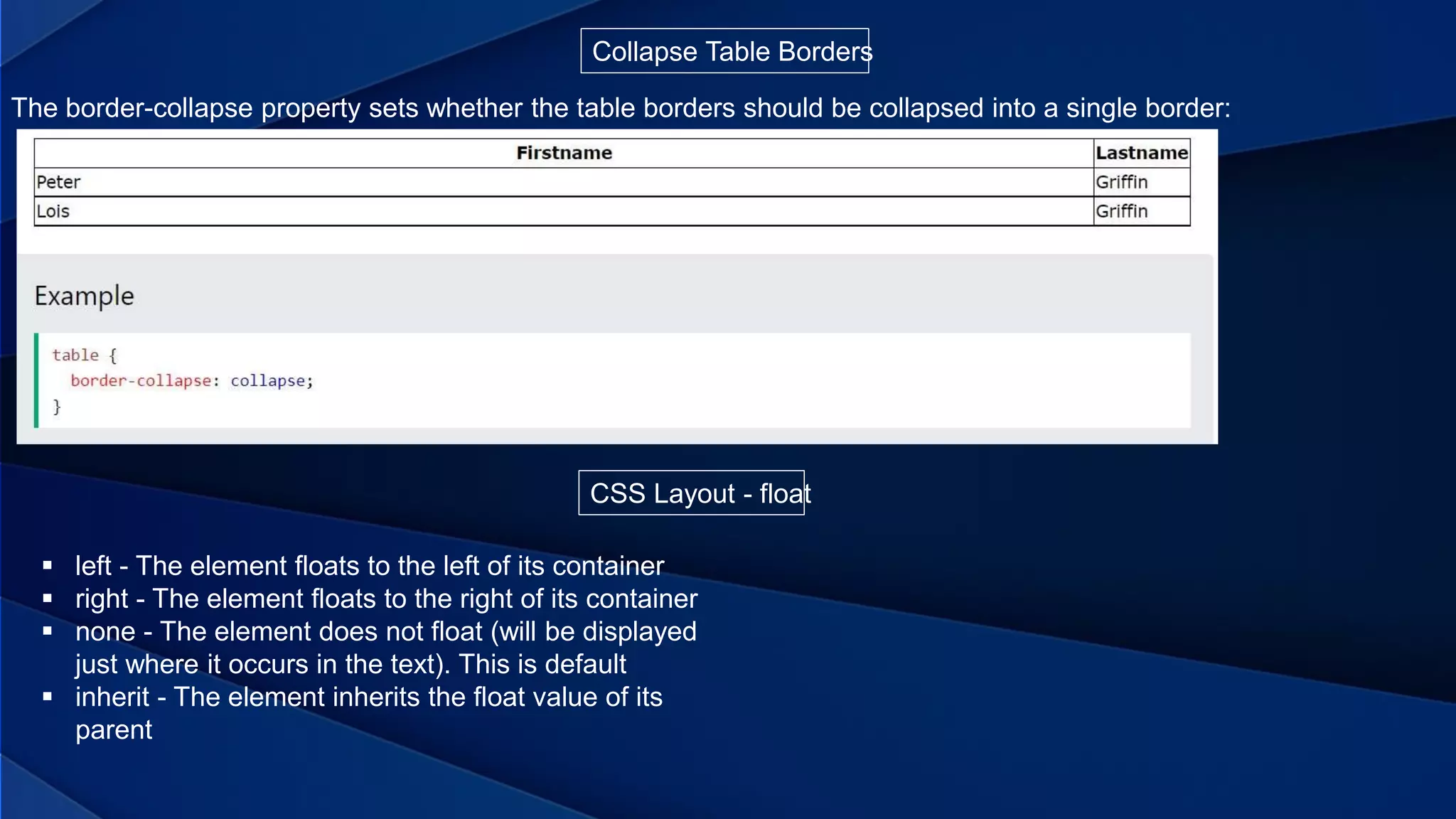
Task: Click the right float bullet item
Action: 386,599
